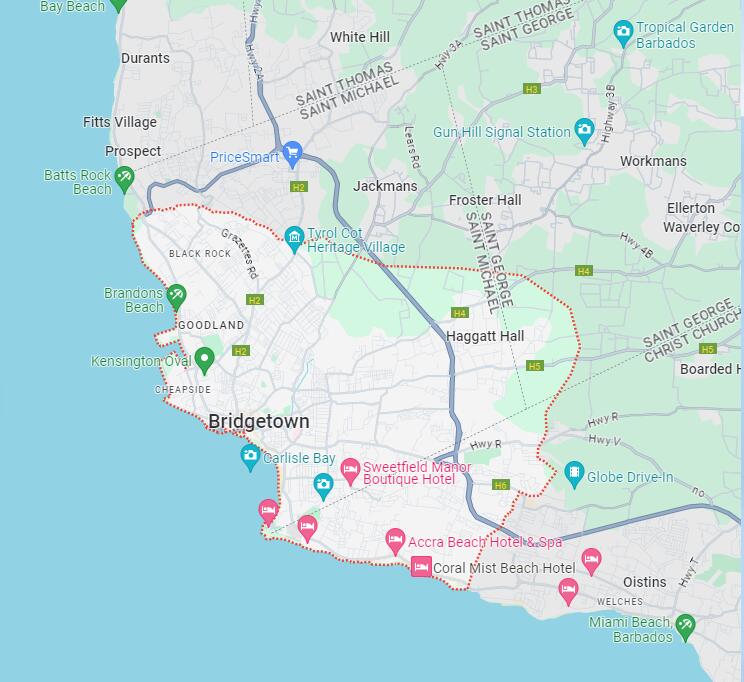744x682 pixels.
Task: Open the Batts Rock Beach umbrella pin
Action: (x=124, y=179)
